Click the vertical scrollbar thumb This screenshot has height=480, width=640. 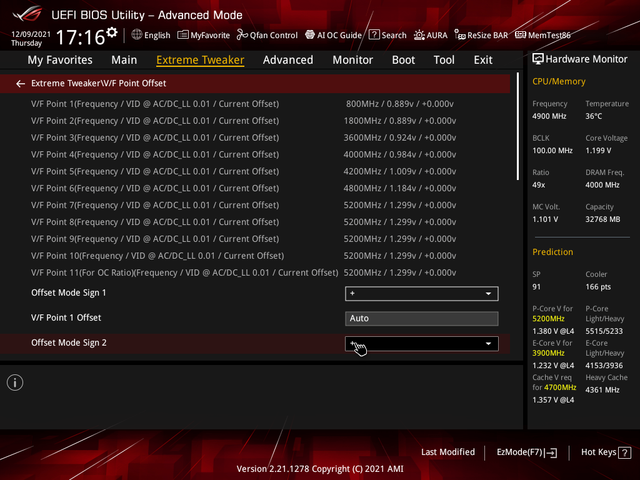(x=518, y=126)
